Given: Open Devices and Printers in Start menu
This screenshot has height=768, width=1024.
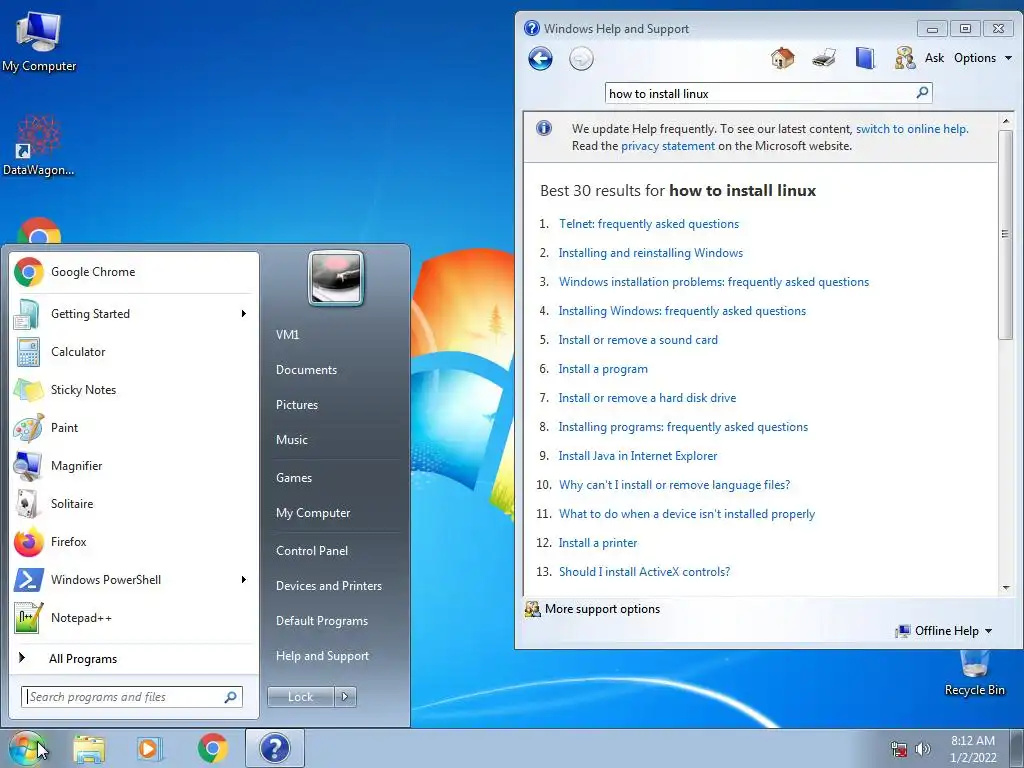Looking at the screenshot, I should pos(328,586).
